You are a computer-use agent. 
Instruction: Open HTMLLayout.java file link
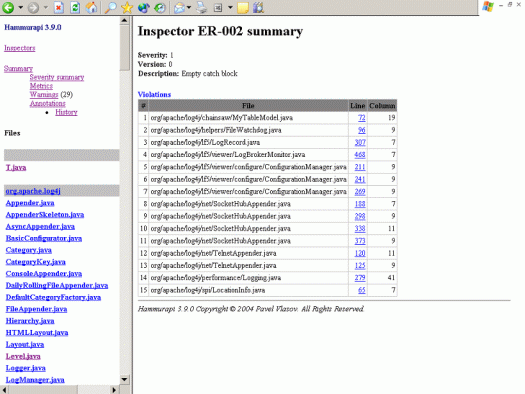pos(37,332)
